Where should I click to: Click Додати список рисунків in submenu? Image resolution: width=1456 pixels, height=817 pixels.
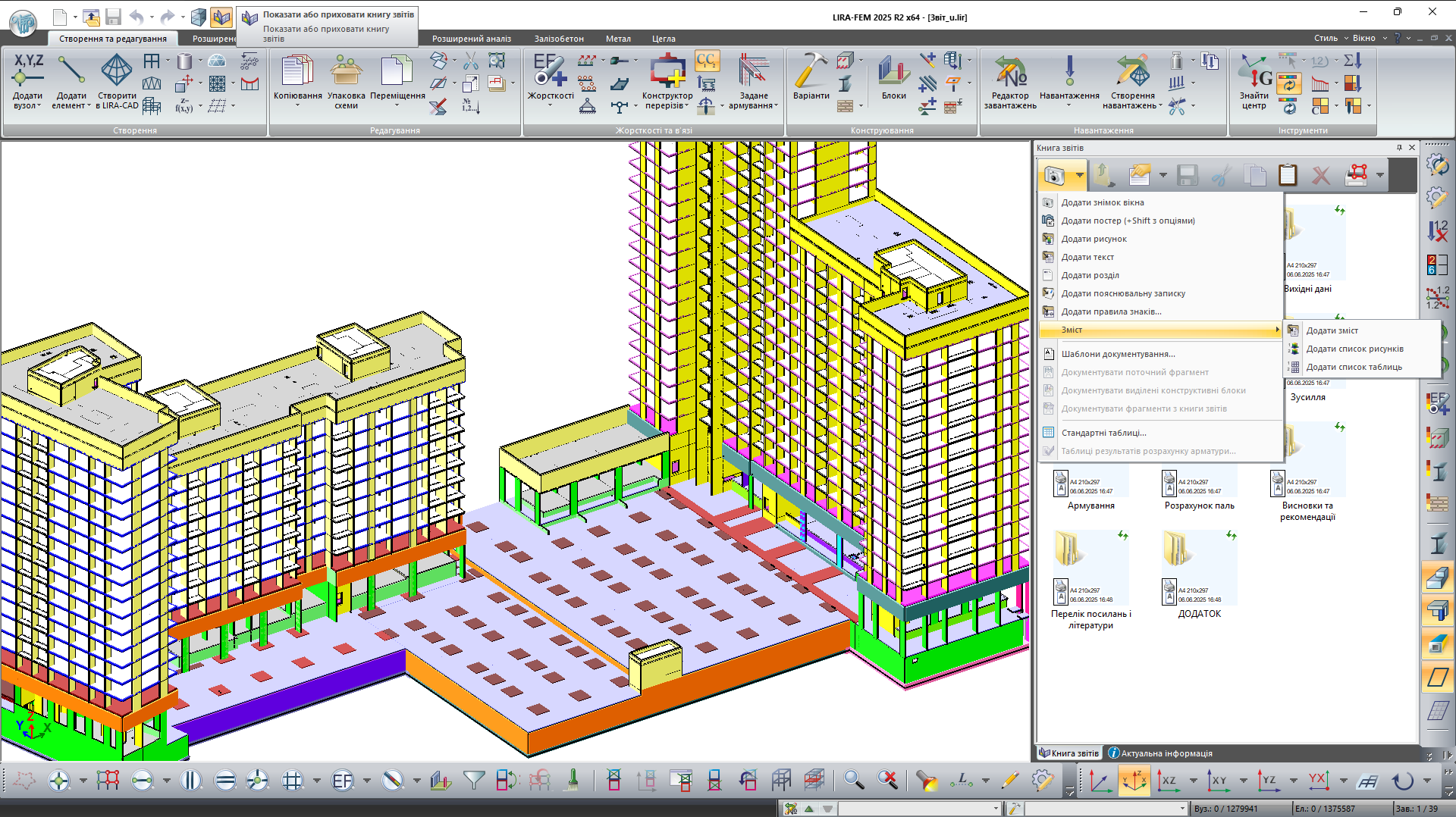click(1354, 349)
